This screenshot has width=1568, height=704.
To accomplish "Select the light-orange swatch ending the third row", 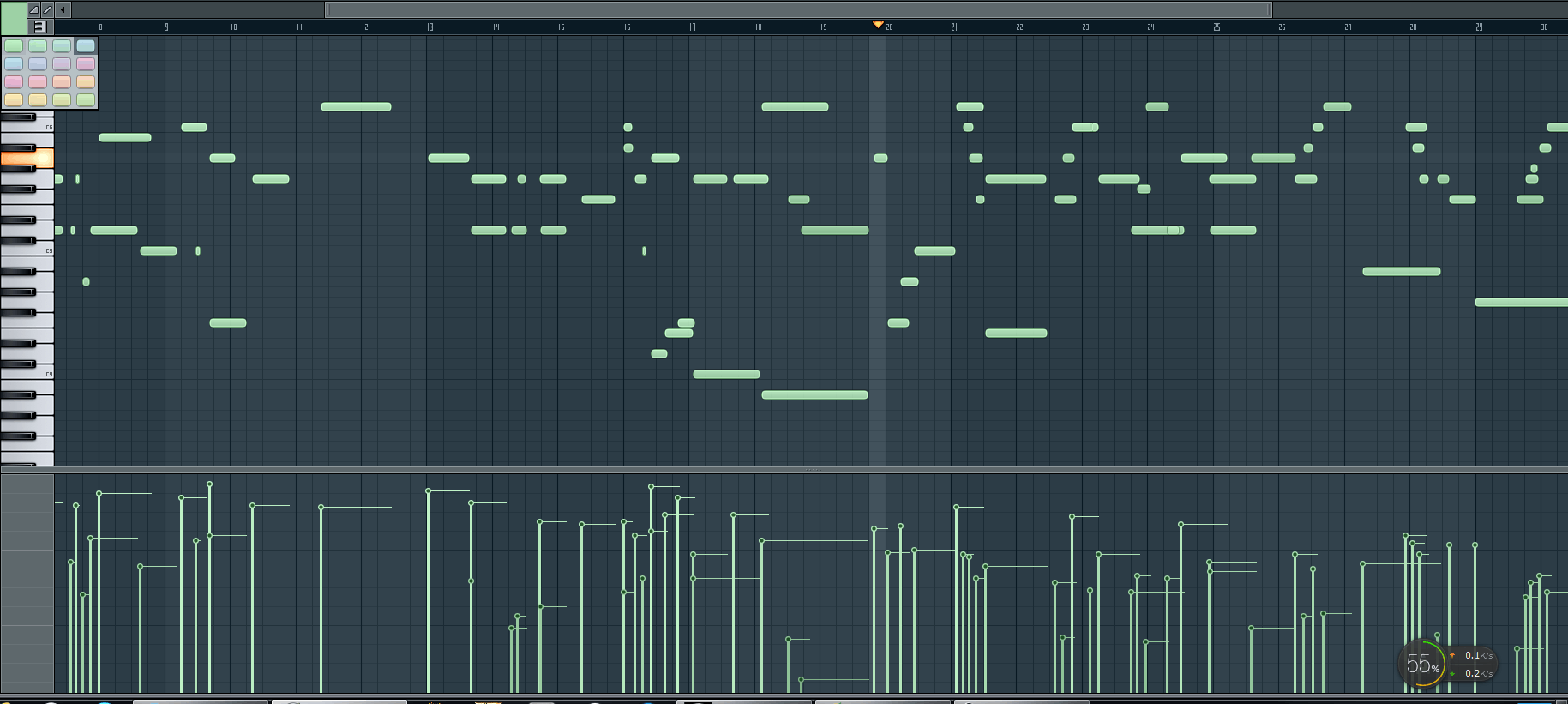I will tap(86, 81).
